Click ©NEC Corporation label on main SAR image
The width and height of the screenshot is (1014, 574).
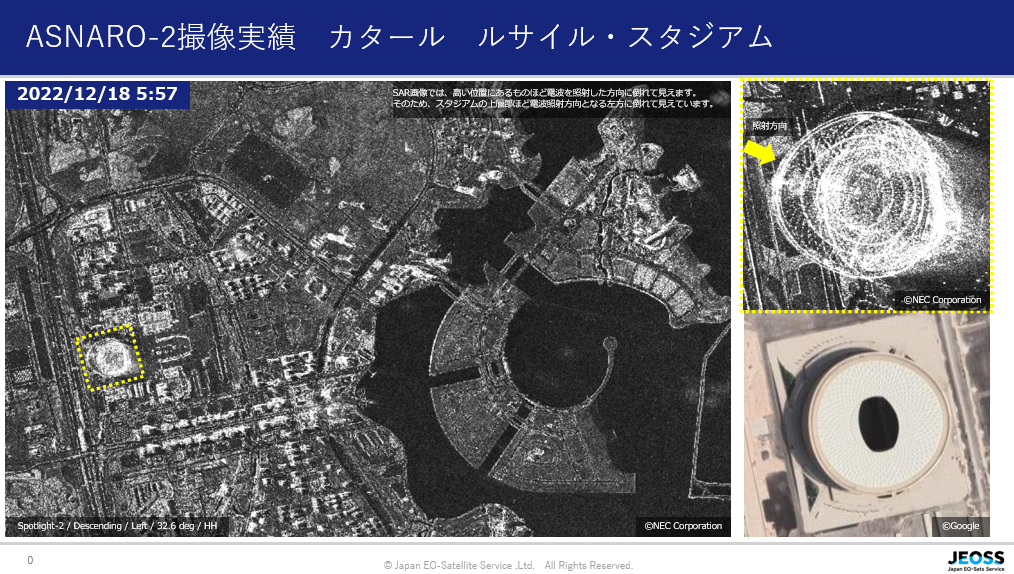tap(683, 526)
